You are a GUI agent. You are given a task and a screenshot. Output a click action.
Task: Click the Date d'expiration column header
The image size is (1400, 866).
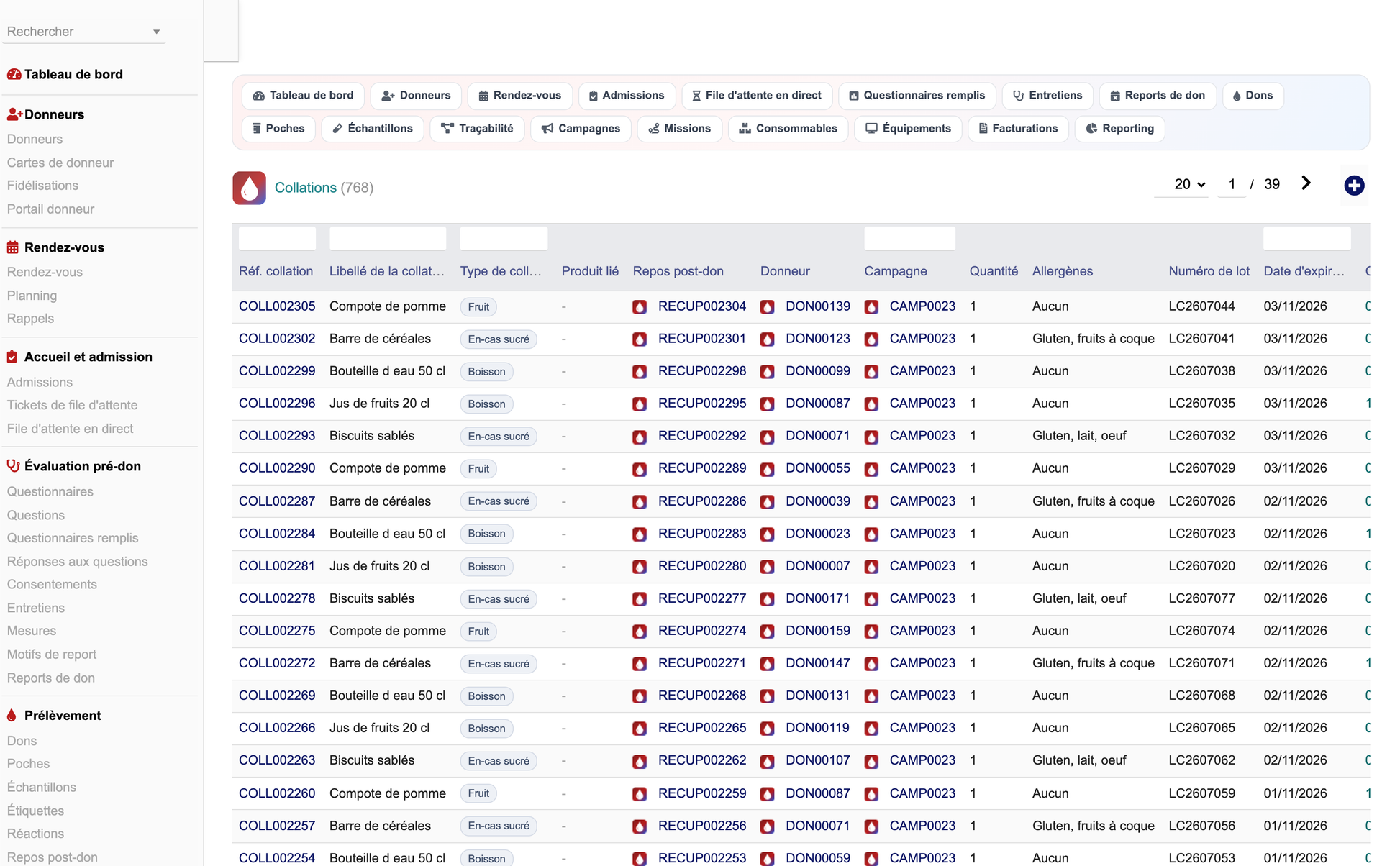click(x=1304, y=271)
